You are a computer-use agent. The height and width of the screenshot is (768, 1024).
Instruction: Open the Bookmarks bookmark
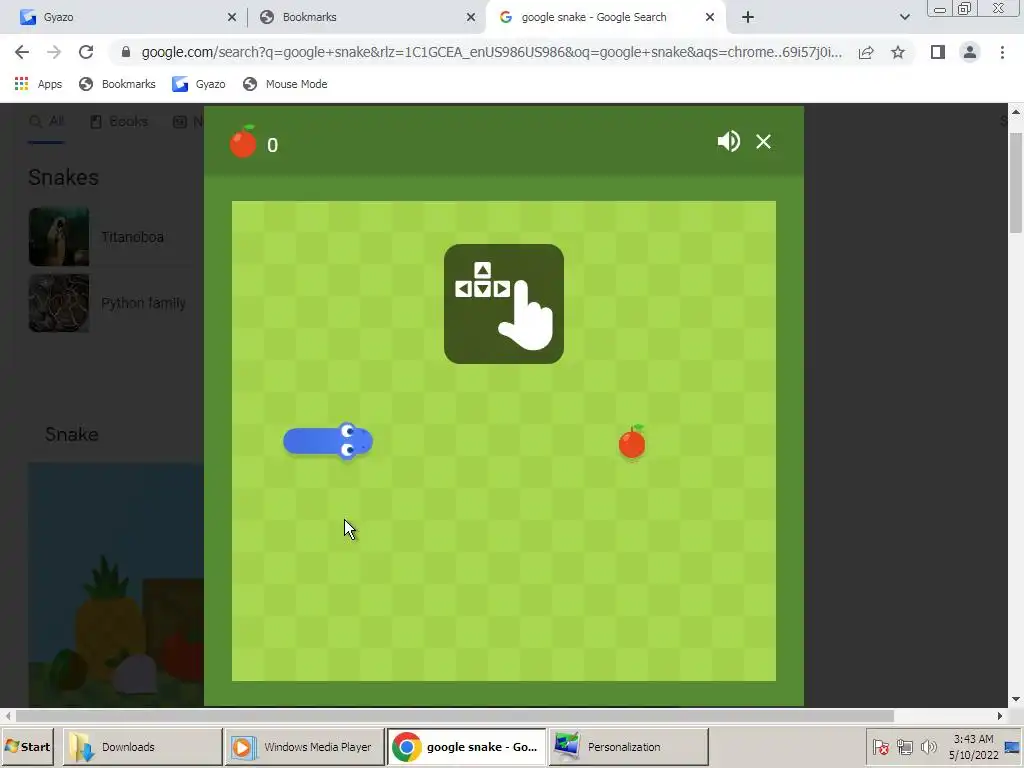[118, 84]
